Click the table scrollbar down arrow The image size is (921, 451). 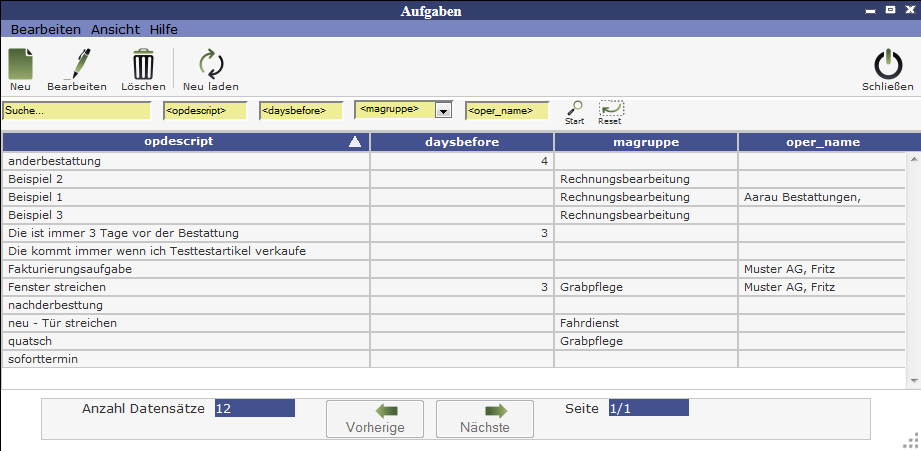coord(913,381)
